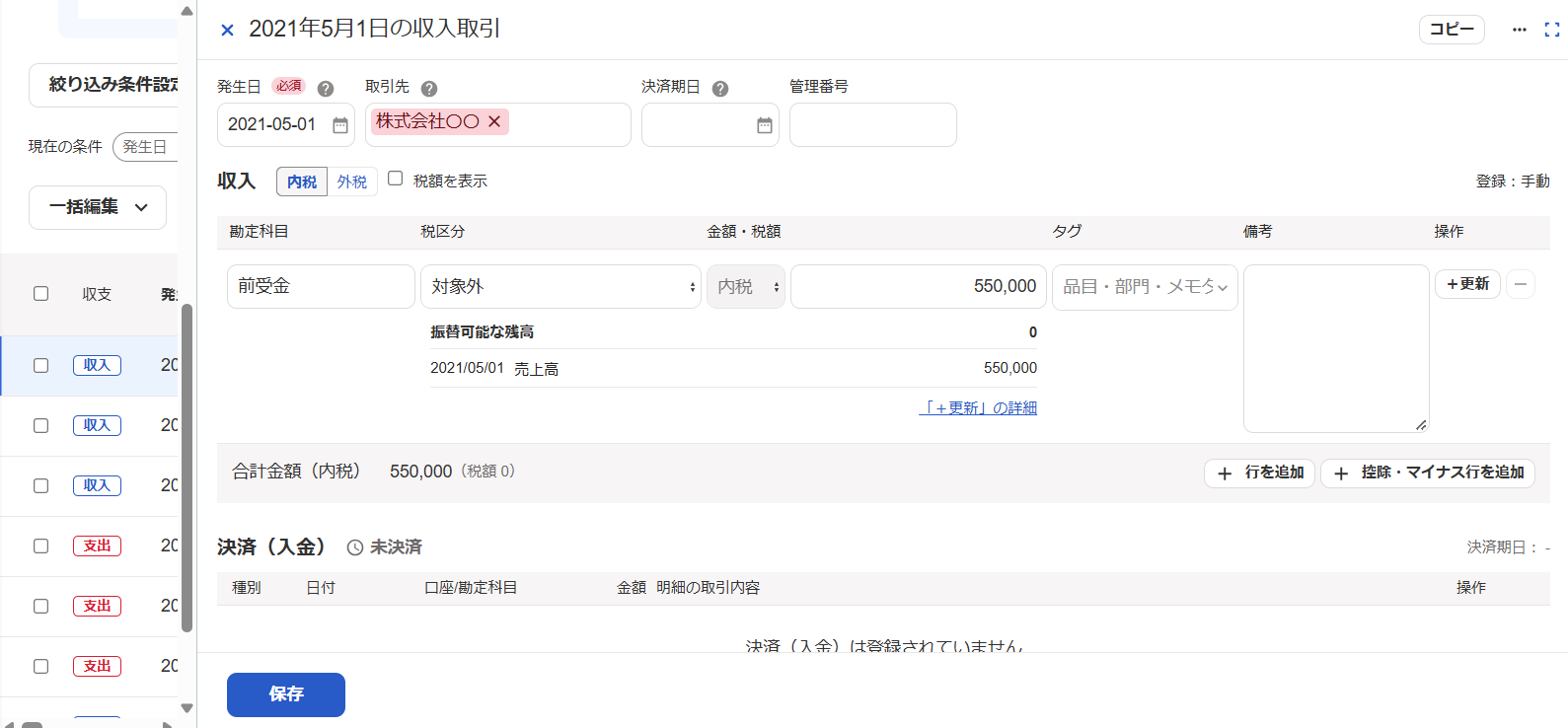Image resolution: width=1568 pixels, height=728 pixels.
Task: Select the 外税 tax tab
Action: click(x=352, y=182)
